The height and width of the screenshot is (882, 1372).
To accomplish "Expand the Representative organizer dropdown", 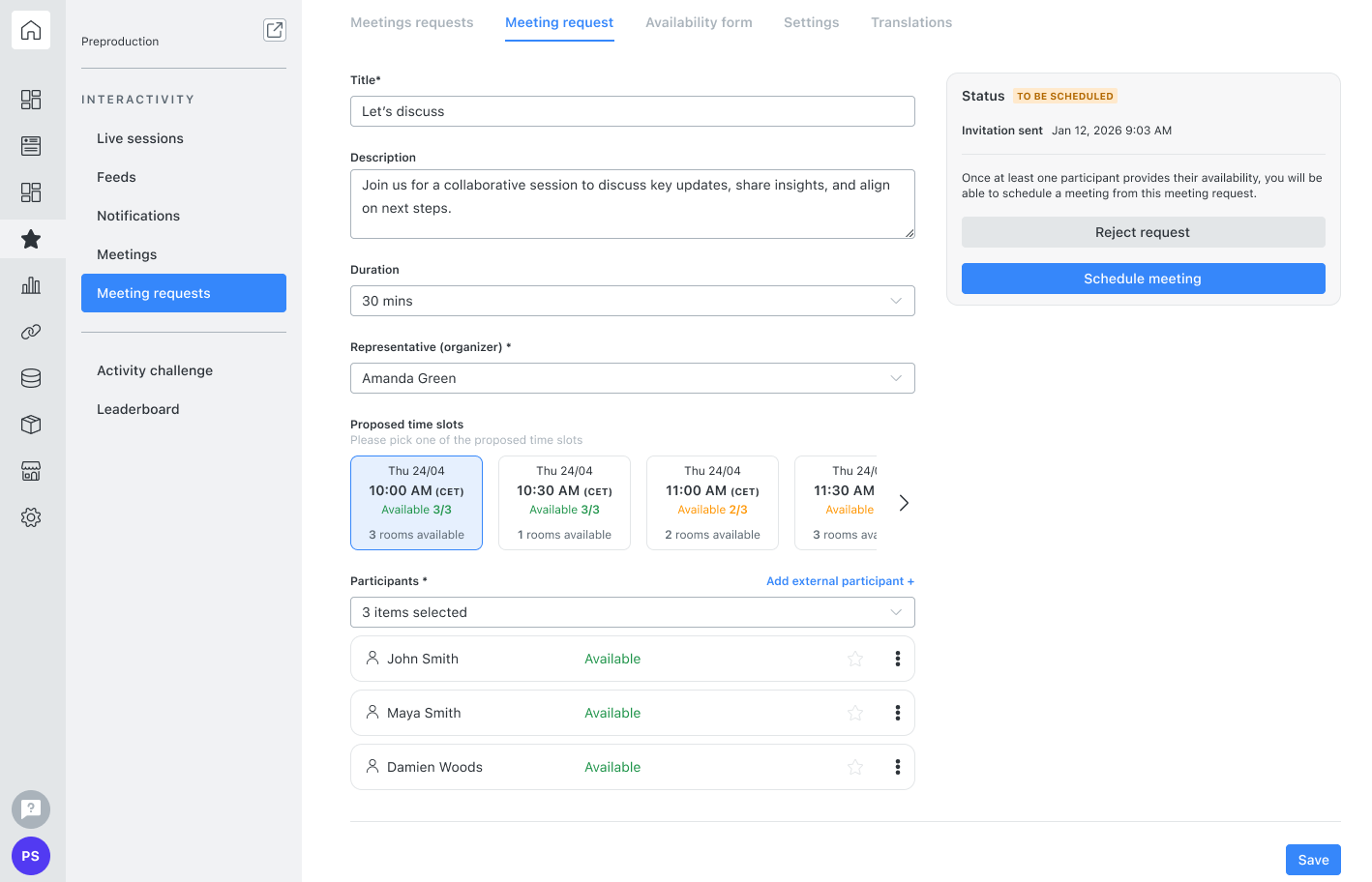I will click(633, 378).
